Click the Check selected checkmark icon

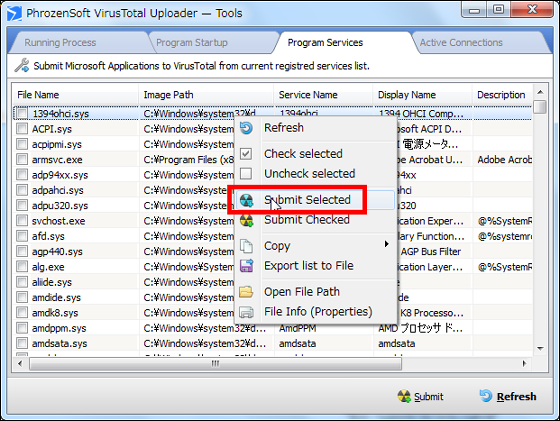[246, 154]
